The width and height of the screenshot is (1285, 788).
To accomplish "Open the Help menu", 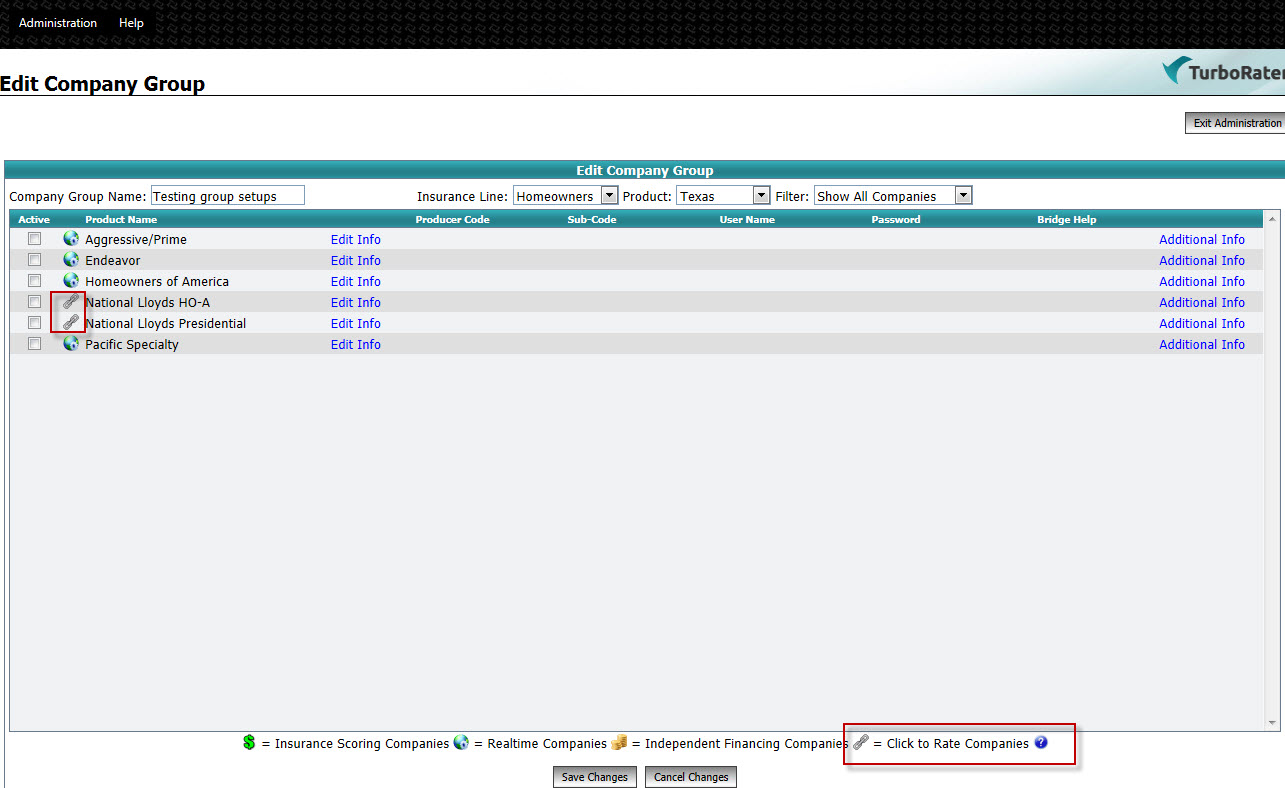I will pos(131,23).
